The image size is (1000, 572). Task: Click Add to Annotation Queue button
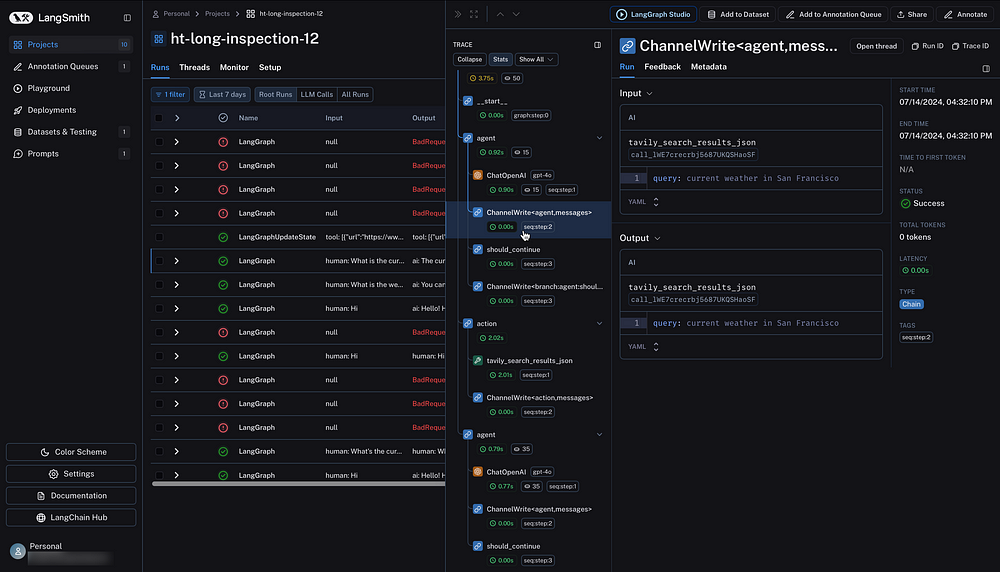pyautogui.click(x=834, y=14)
